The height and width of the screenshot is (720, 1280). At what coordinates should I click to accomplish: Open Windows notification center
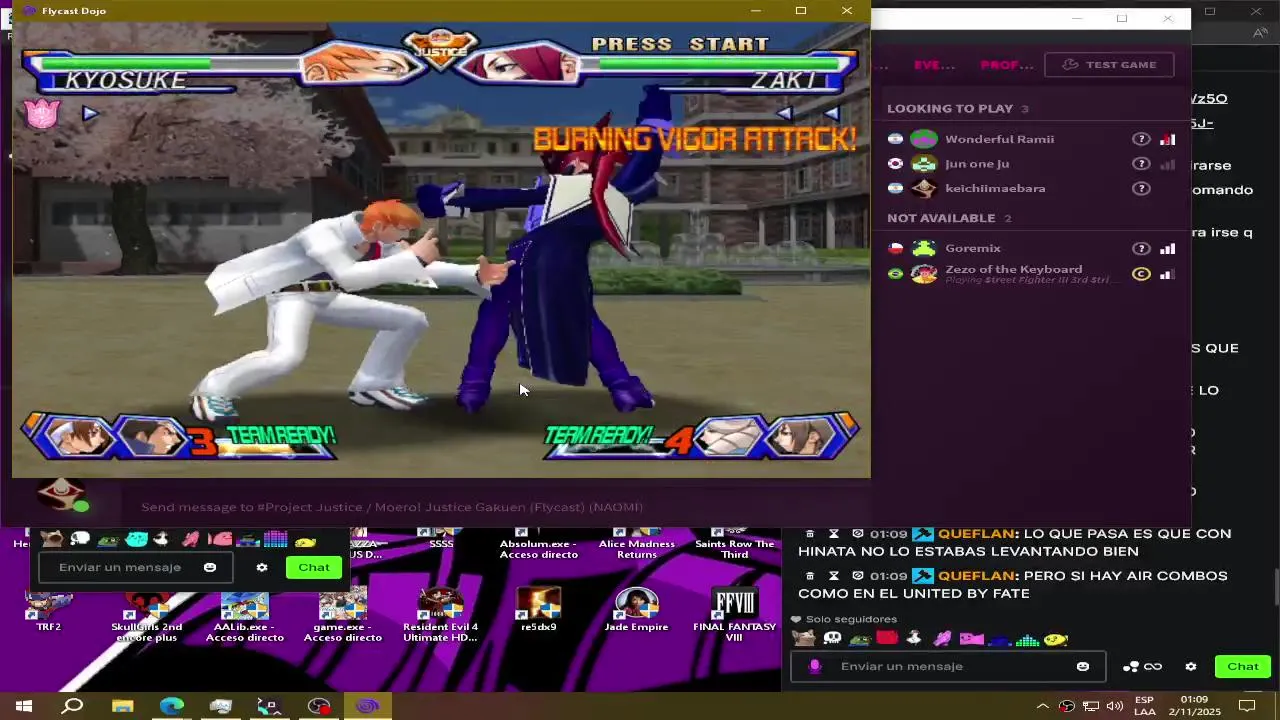[x=1247, y=706]
